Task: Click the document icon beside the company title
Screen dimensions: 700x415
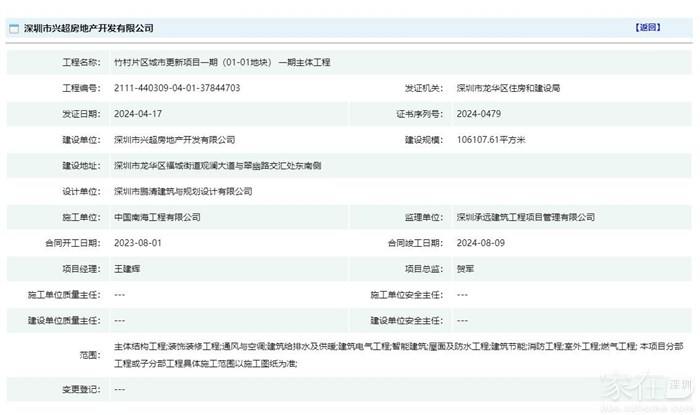Action: click(x=14, y=28)
